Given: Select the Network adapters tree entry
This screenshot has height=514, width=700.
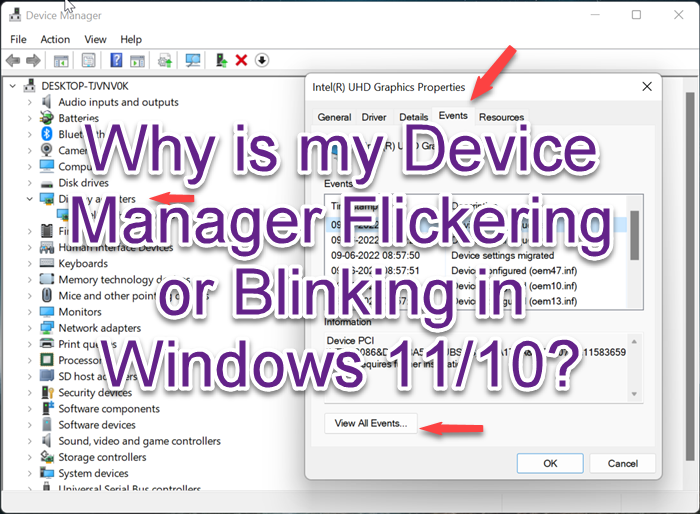Looking at the screenshot, I should 100,328.
